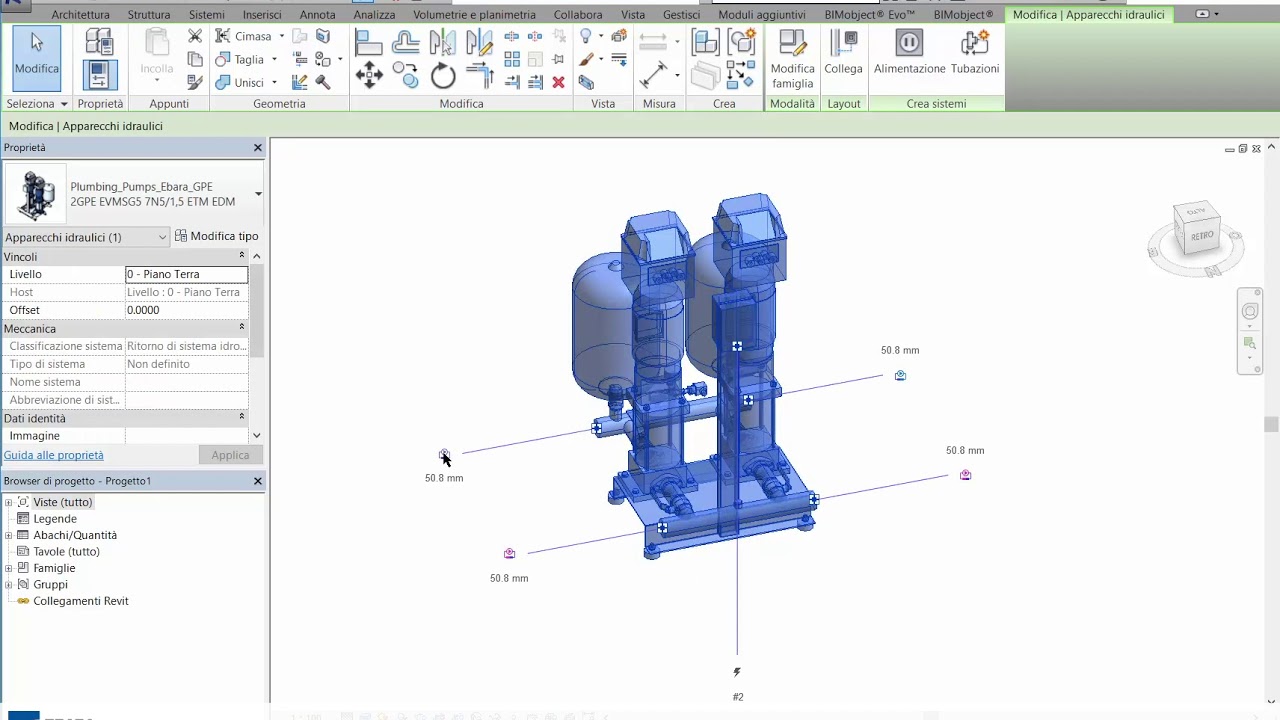
Task: Click the Demolish hammer icon
Action: tap(323, 82)
